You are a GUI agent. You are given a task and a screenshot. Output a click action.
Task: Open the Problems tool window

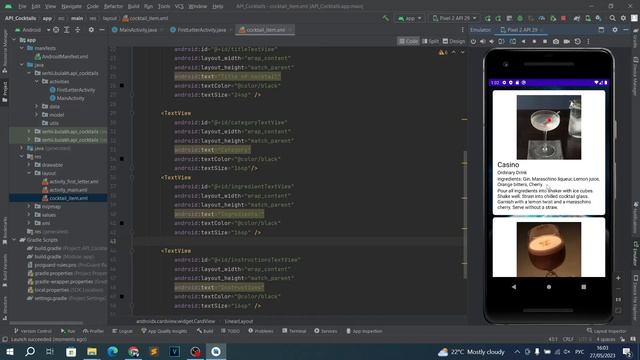(261, 331)
